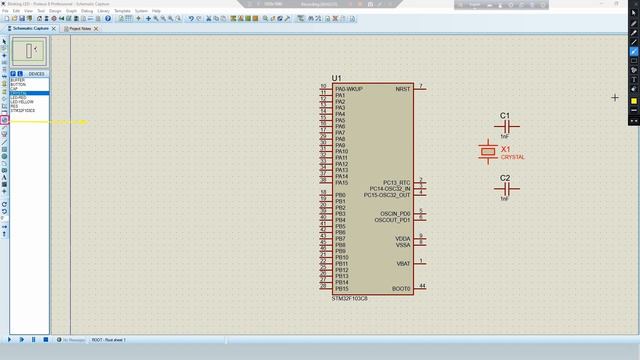The width and height of the screenshot is (640, 360).
Task: Select the U1 STM32F103C6 chip body
Action: 373,189
